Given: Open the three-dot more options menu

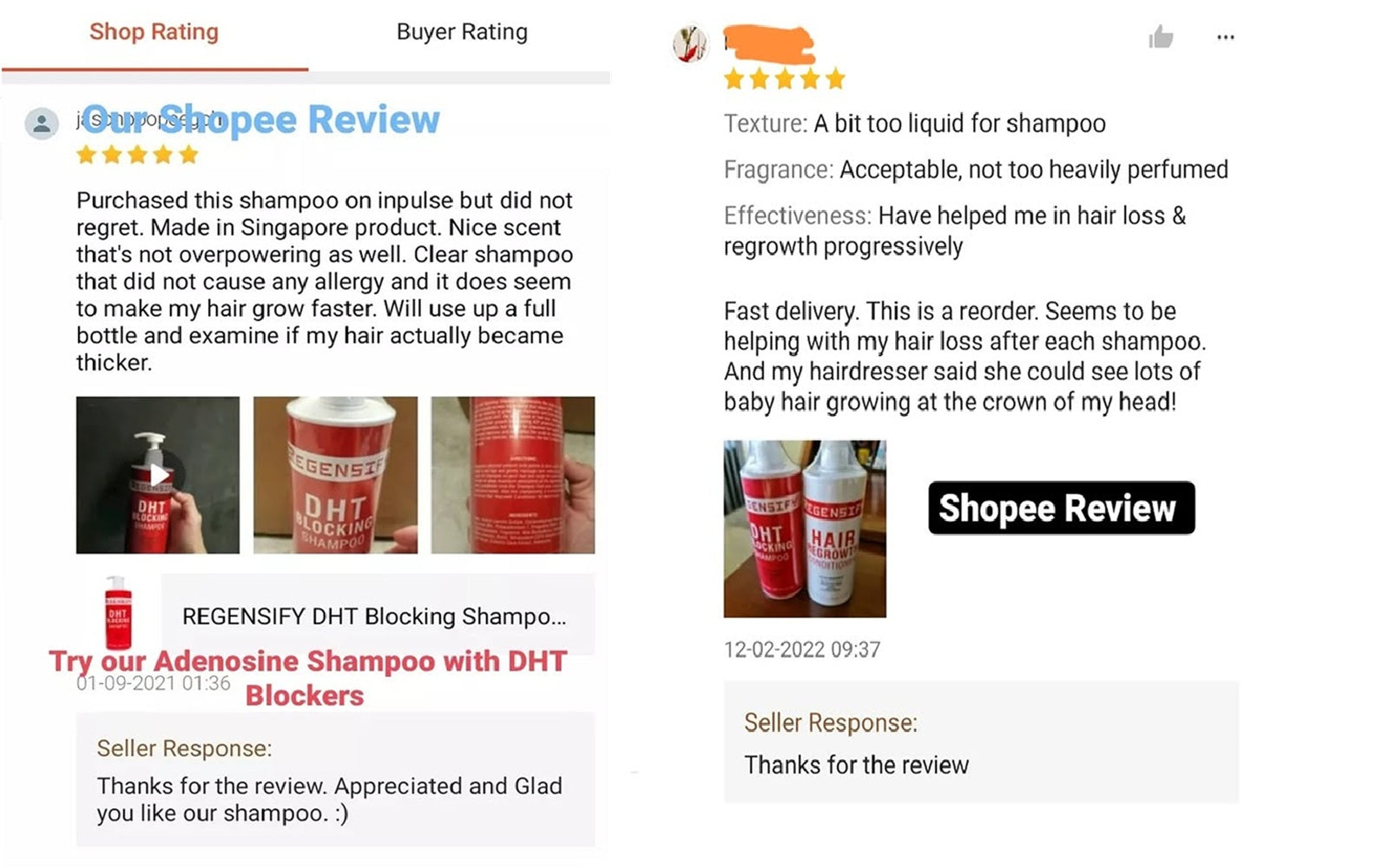Looking at the screenshot, I should click(1225, 37).
